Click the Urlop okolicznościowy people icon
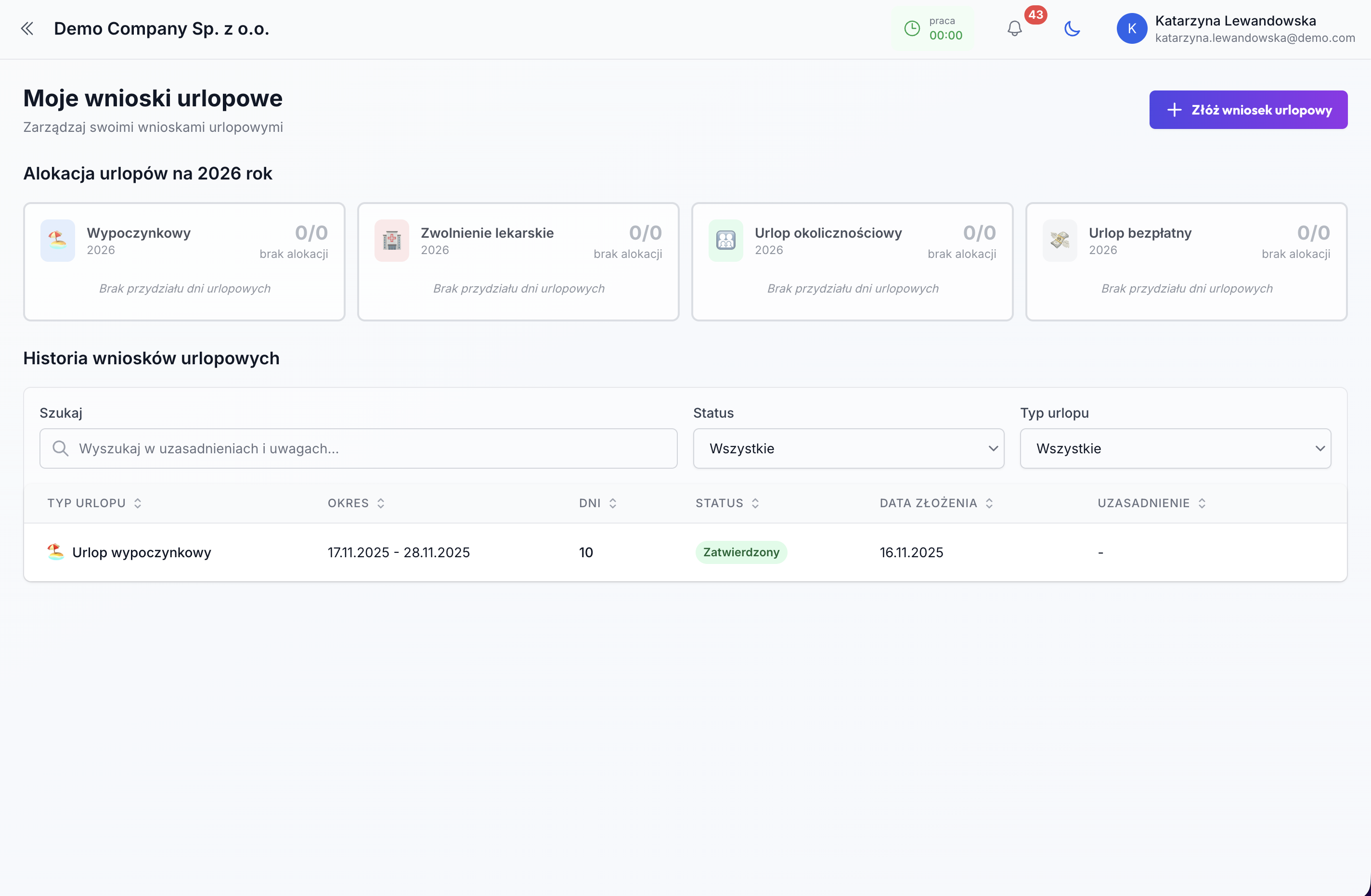Screen dimensions: 1371x896 click(726, 241)
